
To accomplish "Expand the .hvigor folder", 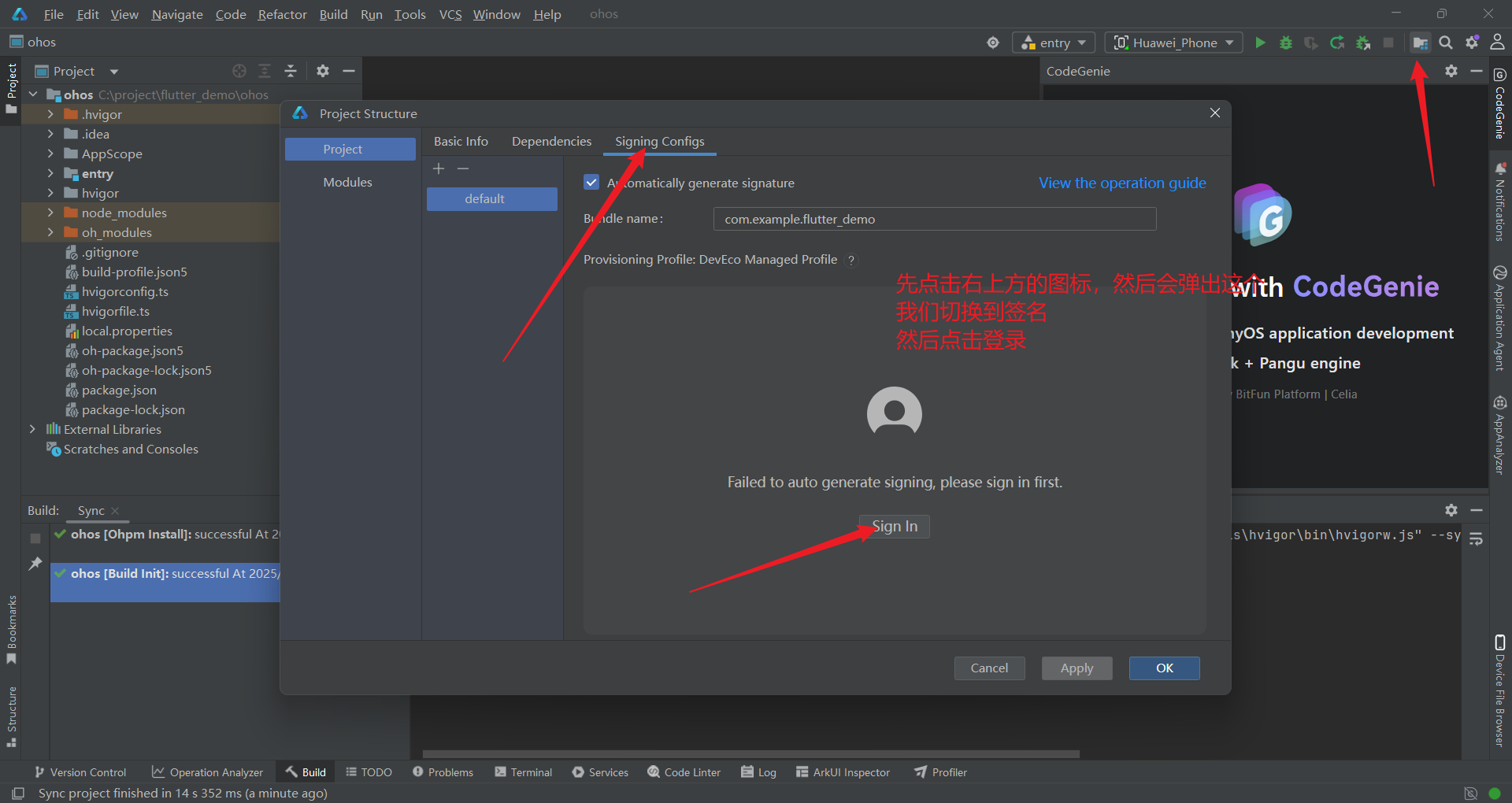I will [x=50, y=114].
